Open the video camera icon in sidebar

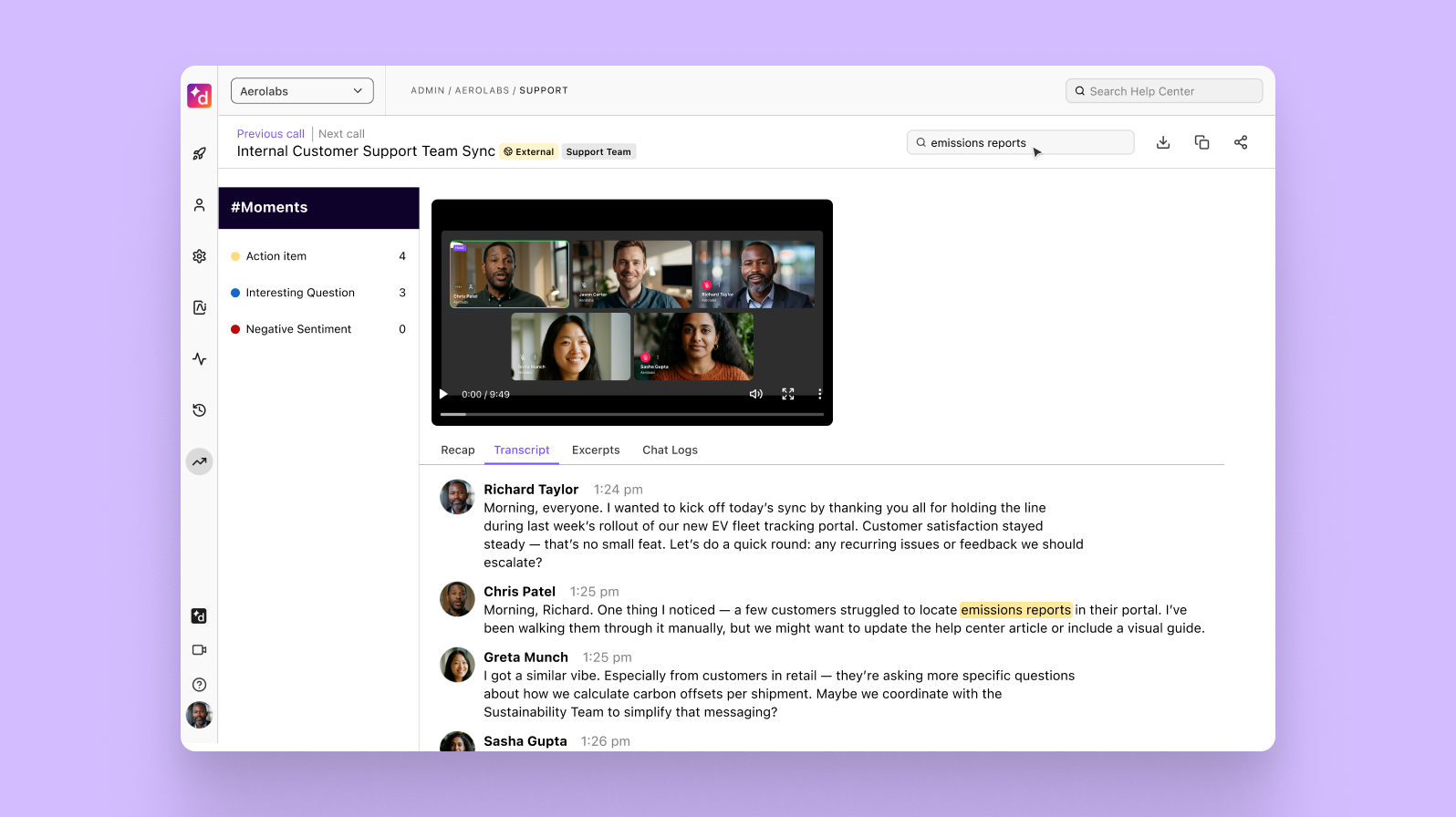coord(199,650)
